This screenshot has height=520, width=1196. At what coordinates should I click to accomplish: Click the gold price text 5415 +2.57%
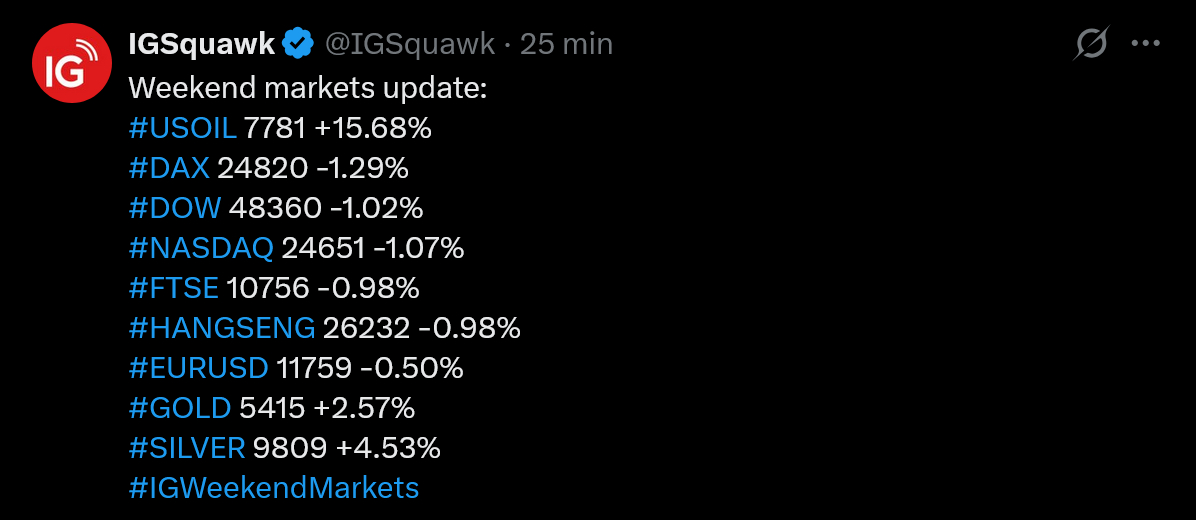tap(327, 408)
